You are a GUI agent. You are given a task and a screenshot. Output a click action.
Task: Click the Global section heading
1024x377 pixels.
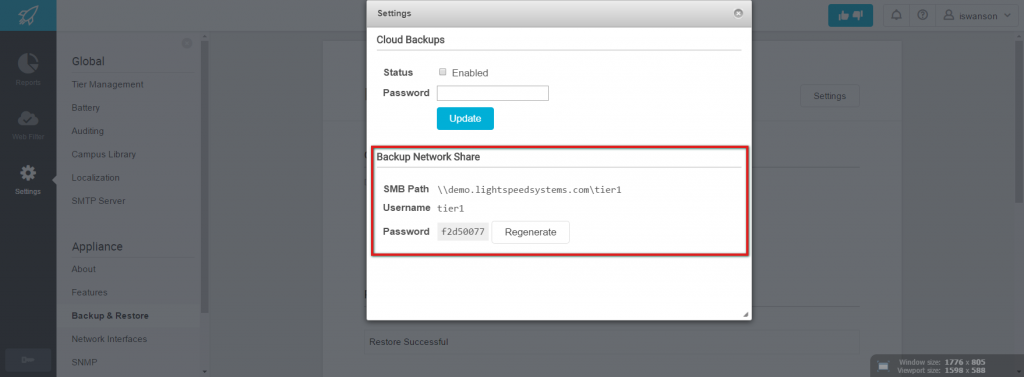88,61
